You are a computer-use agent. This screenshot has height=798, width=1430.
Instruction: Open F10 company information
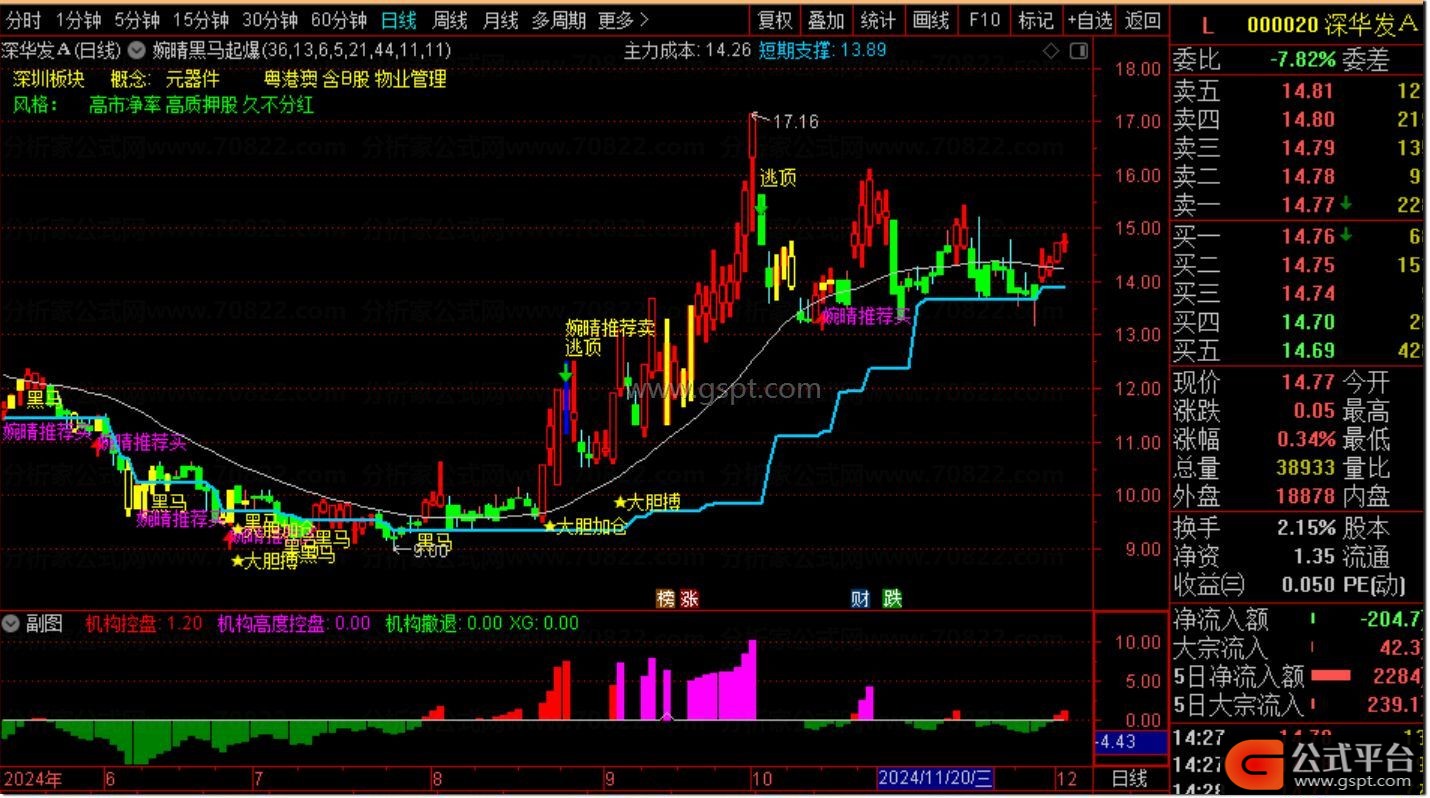tap(984, 19)
